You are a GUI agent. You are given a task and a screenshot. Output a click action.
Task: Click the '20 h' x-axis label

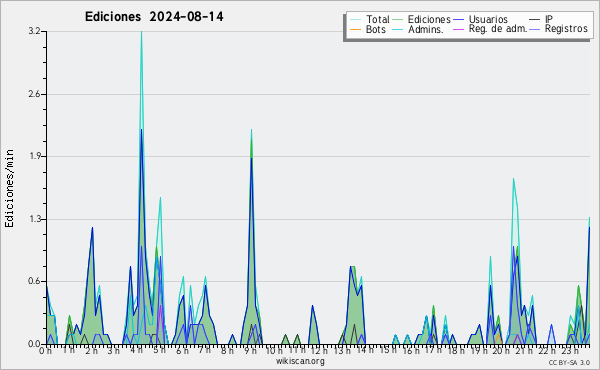point(501,351)
